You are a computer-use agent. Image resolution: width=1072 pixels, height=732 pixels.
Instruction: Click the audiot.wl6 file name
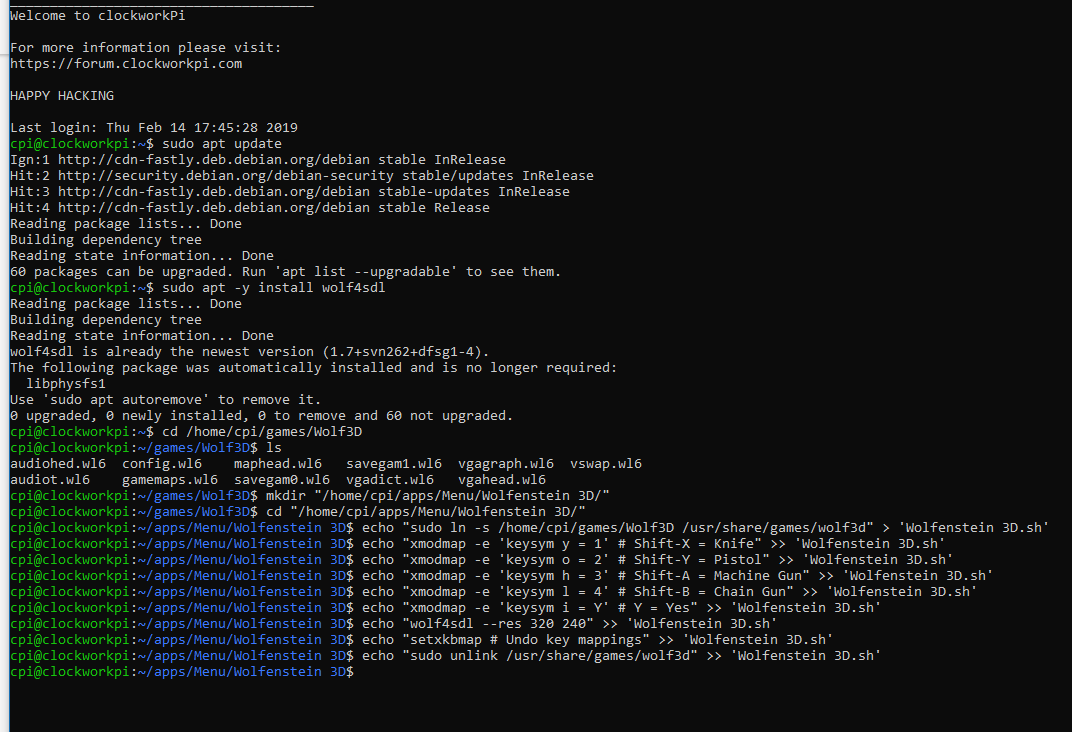50,480
